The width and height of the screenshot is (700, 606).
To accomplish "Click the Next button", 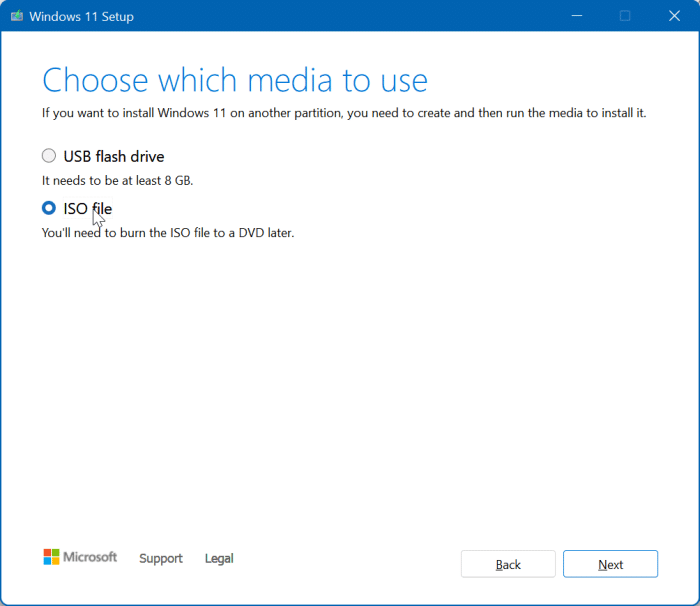I will (x=610, y=564).
